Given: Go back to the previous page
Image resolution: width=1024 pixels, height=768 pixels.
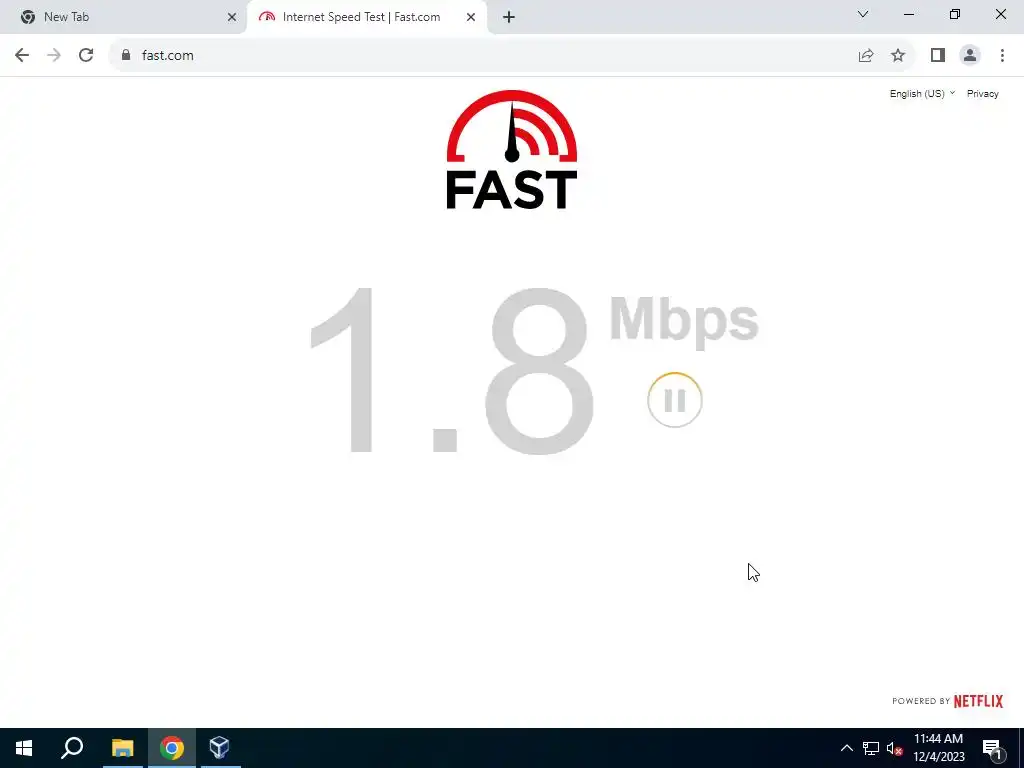Looking at the screenshot, I should [22, 56].
